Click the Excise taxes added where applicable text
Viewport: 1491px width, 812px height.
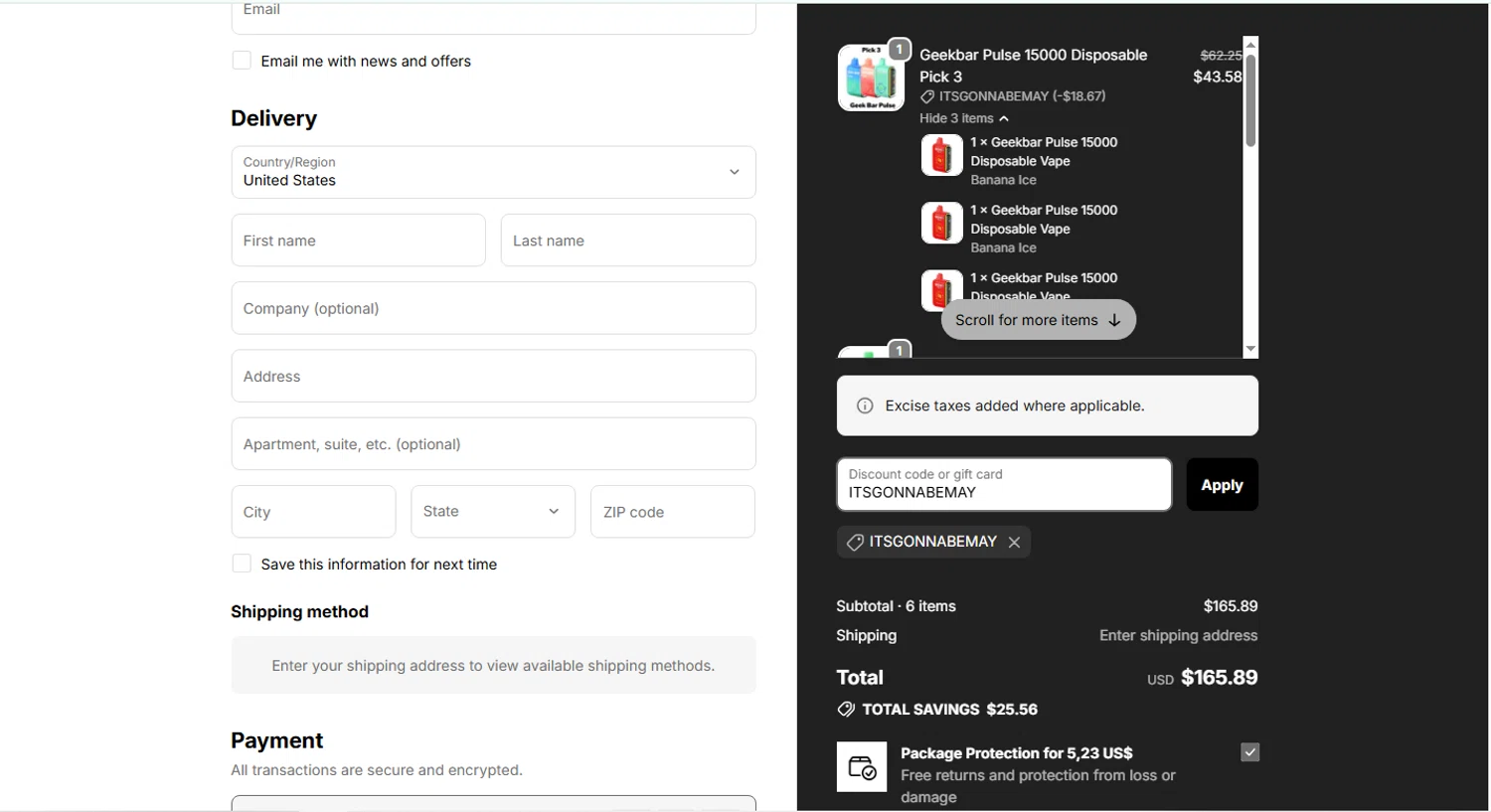tap(1015, 406)
